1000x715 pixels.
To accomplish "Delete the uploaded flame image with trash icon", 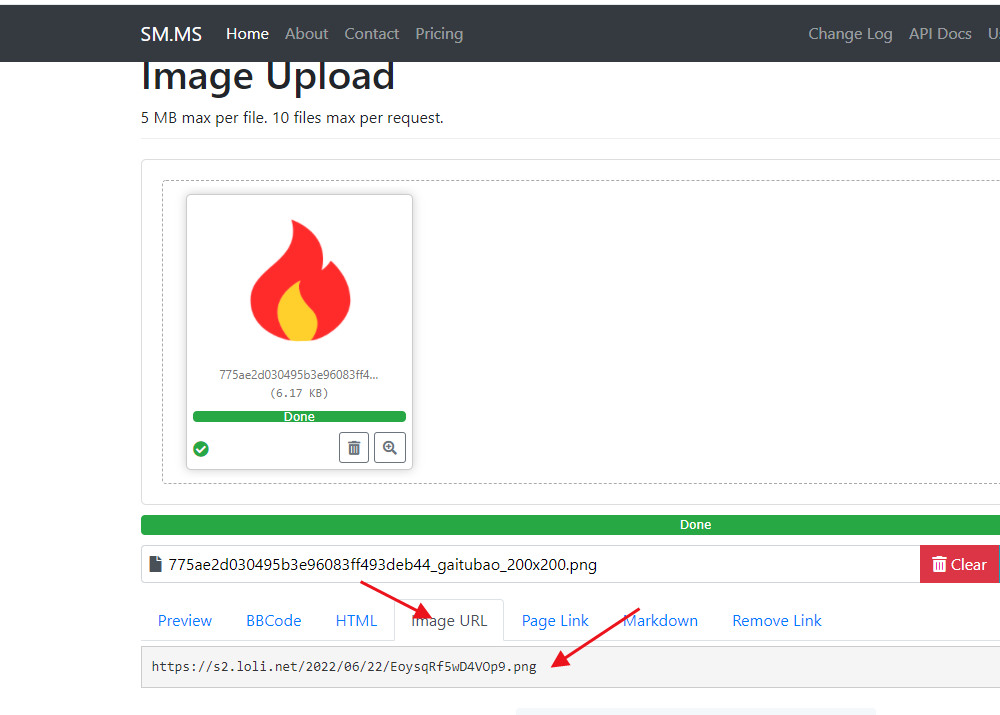I will [353, 448].
